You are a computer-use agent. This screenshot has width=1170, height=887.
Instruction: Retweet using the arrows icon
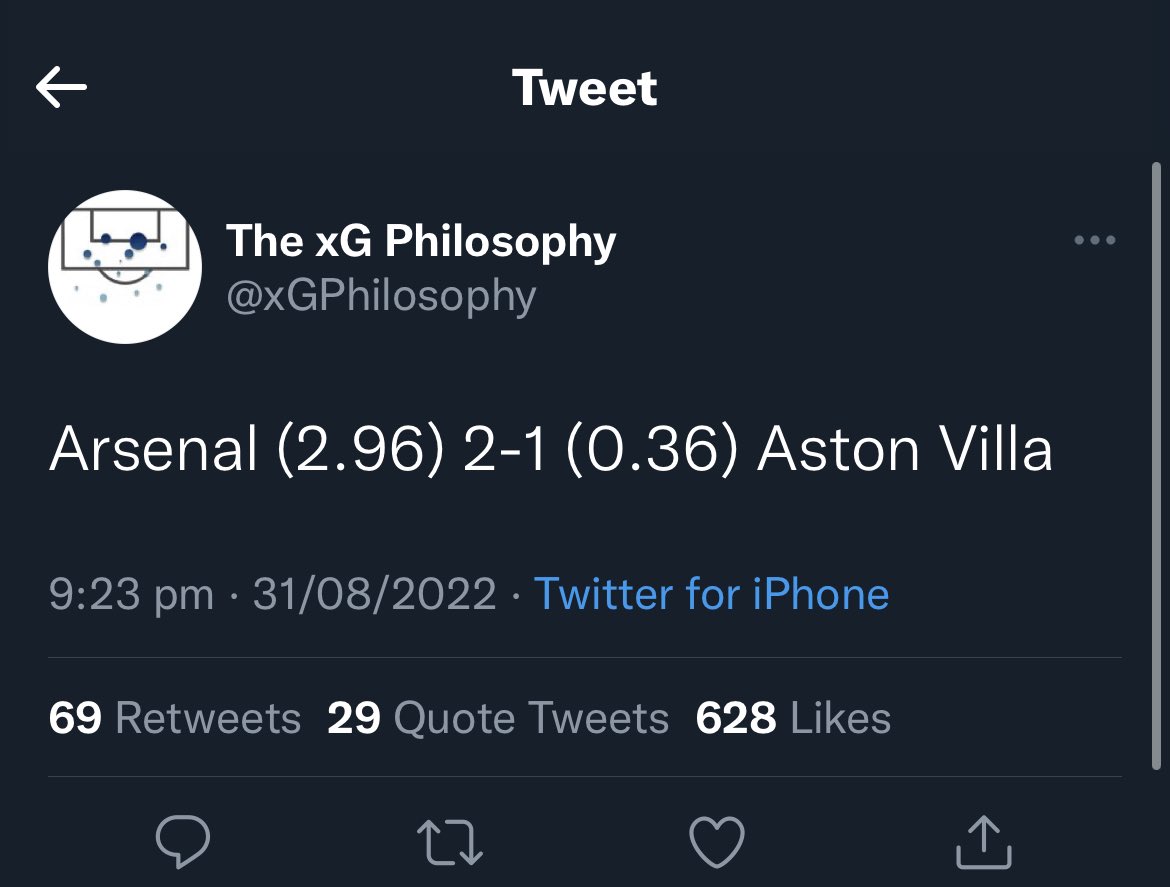coord(450,841)
